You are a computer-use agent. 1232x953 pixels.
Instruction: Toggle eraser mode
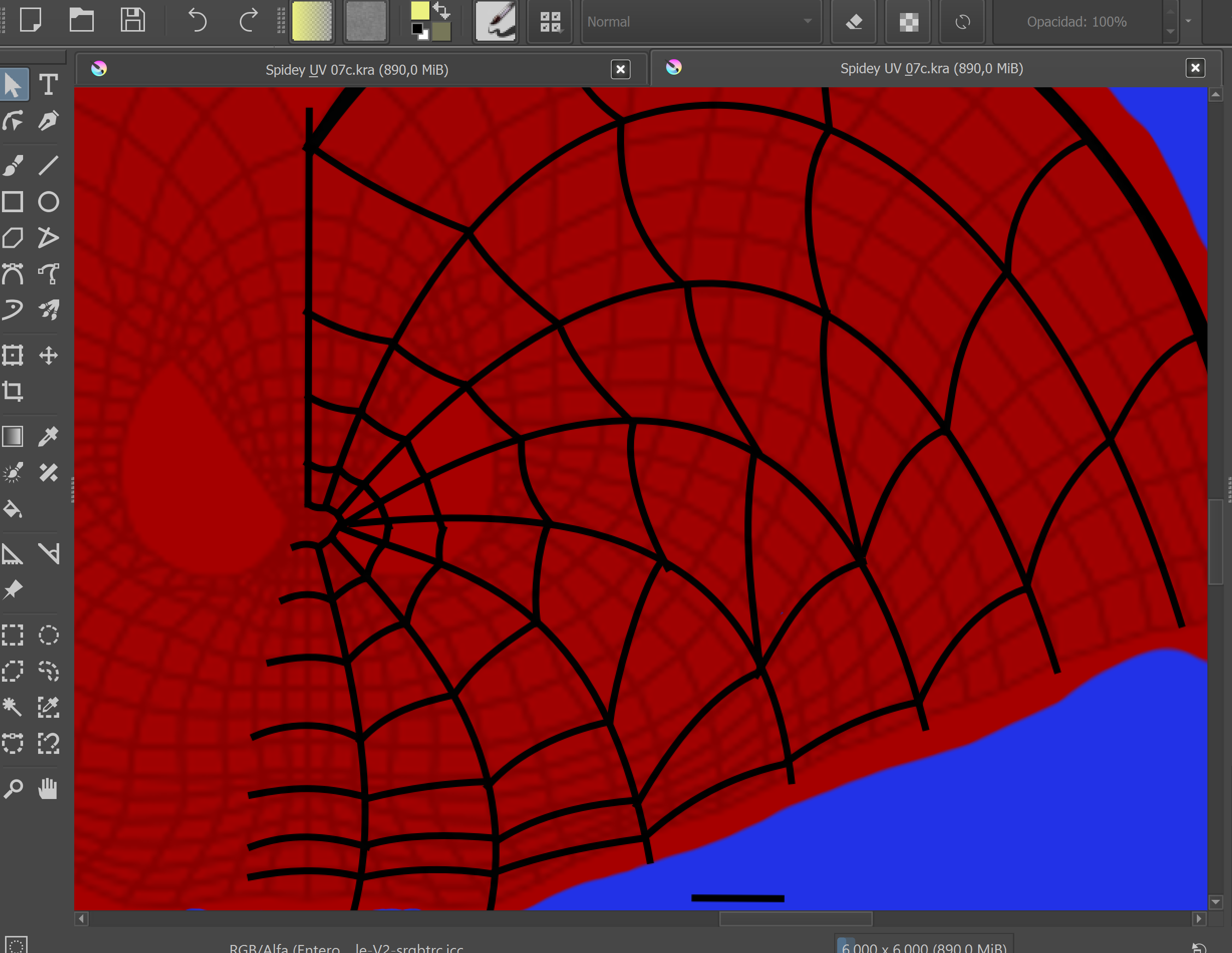pyautogui.click(x=853, y=22)
